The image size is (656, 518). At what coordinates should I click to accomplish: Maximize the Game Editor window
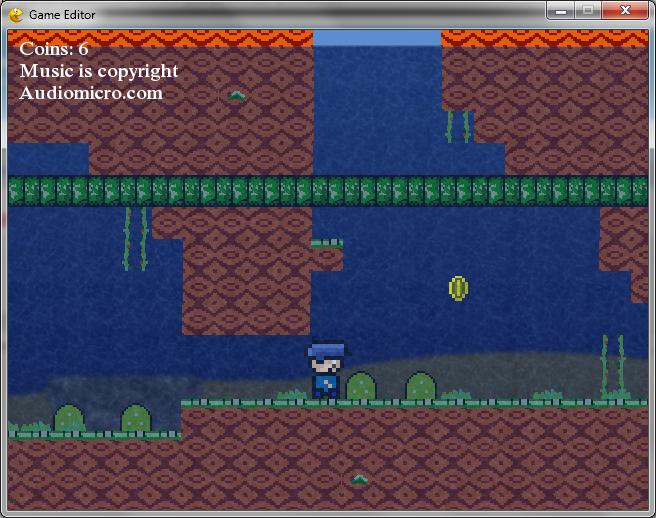coord(588,10)
